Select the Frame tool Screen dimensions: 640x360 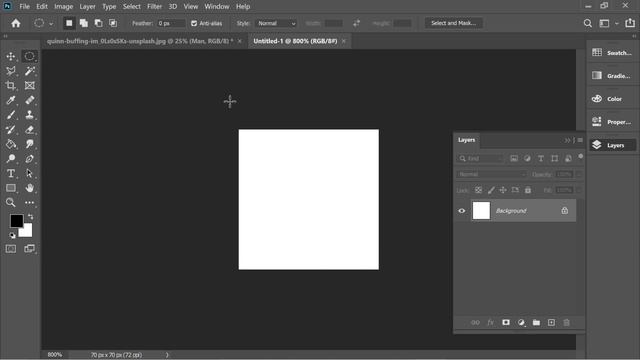pos(29,86)
